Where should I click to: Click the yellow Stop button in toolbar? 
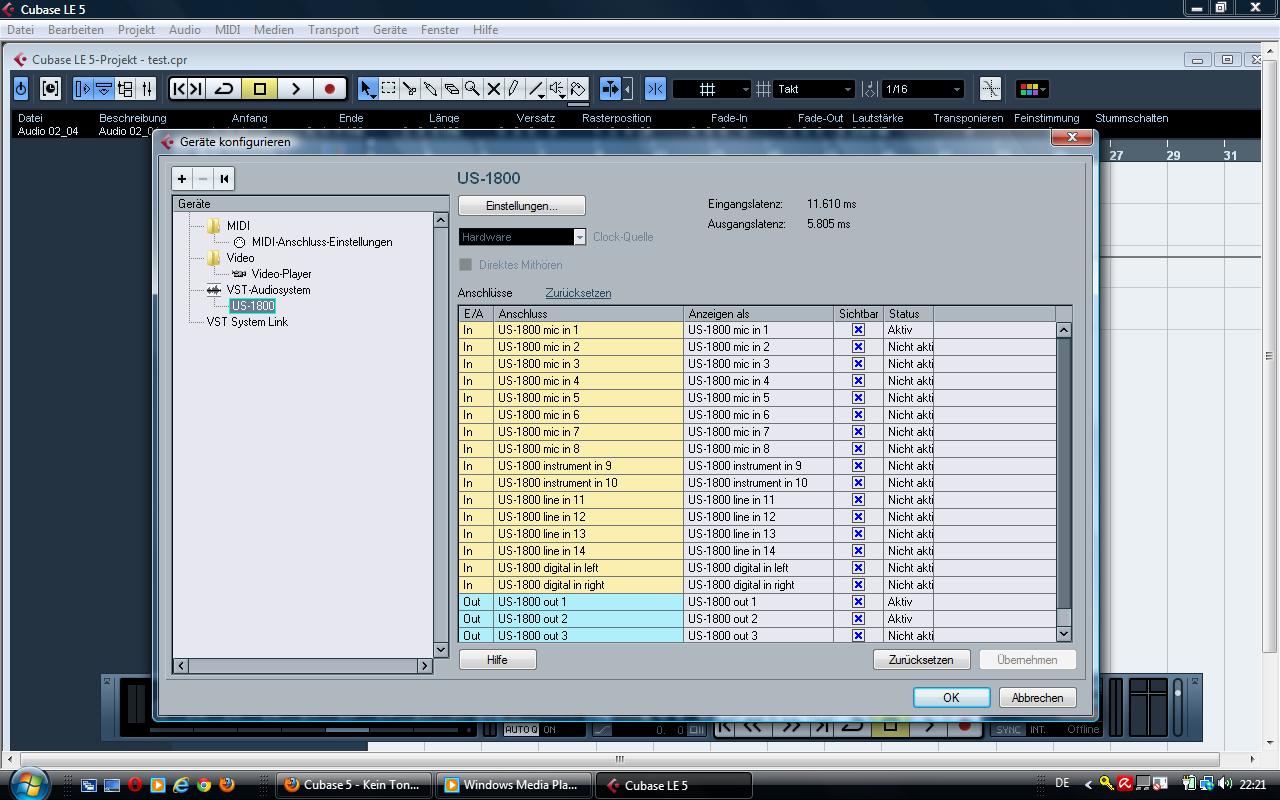(260, 89)
